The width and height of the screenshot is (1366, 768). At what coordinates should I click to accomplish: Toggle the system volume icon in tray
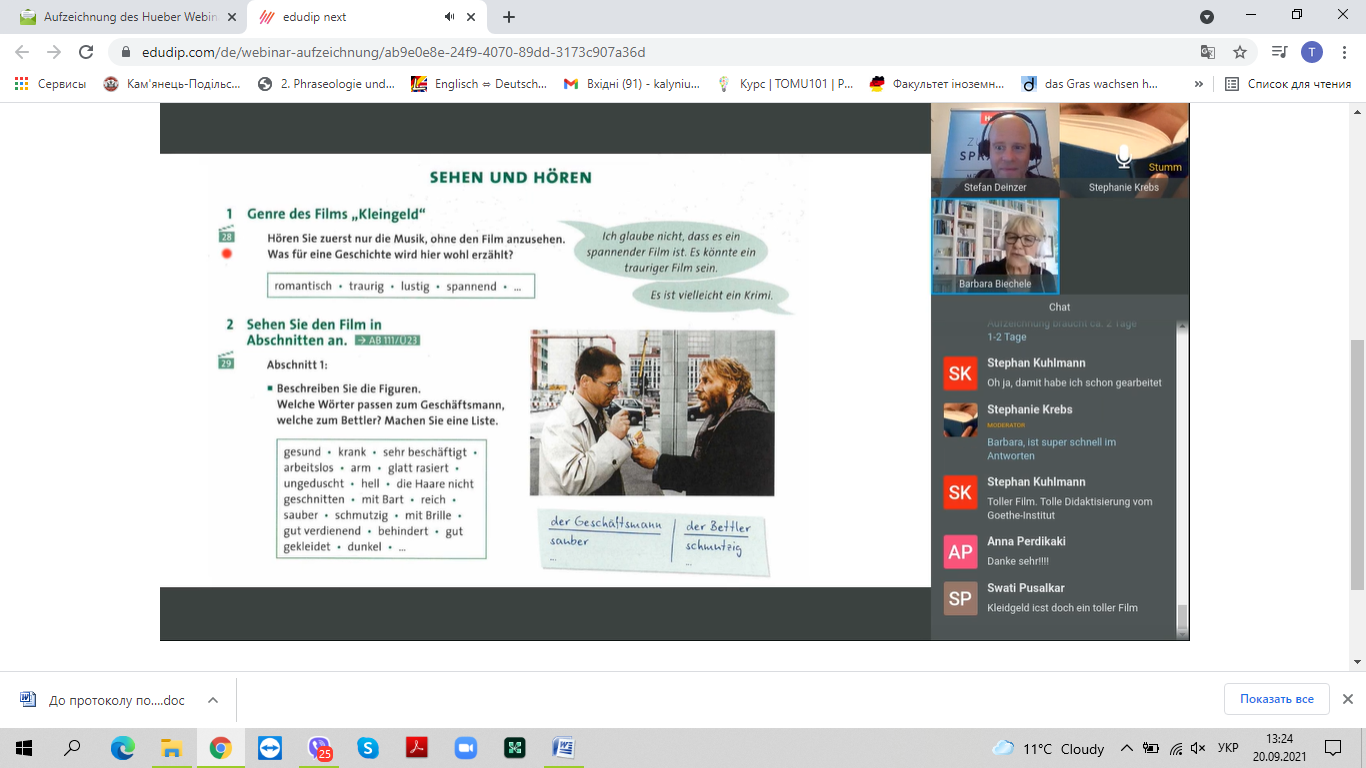tap(1198, 748)
